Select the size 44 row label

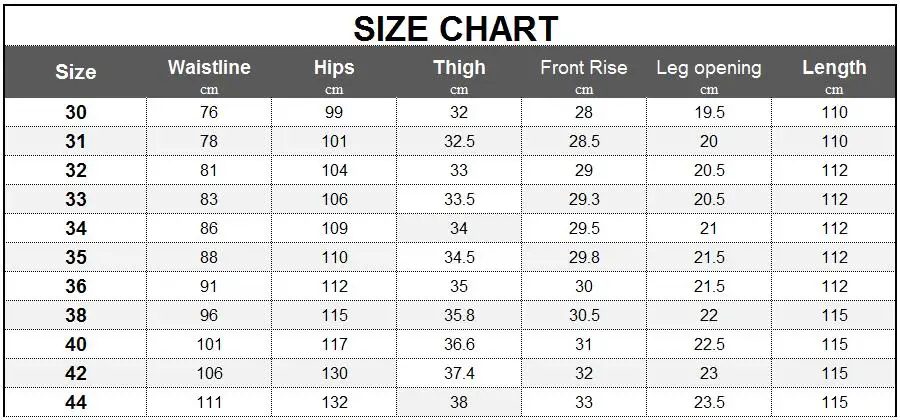[x=75, y=402]
